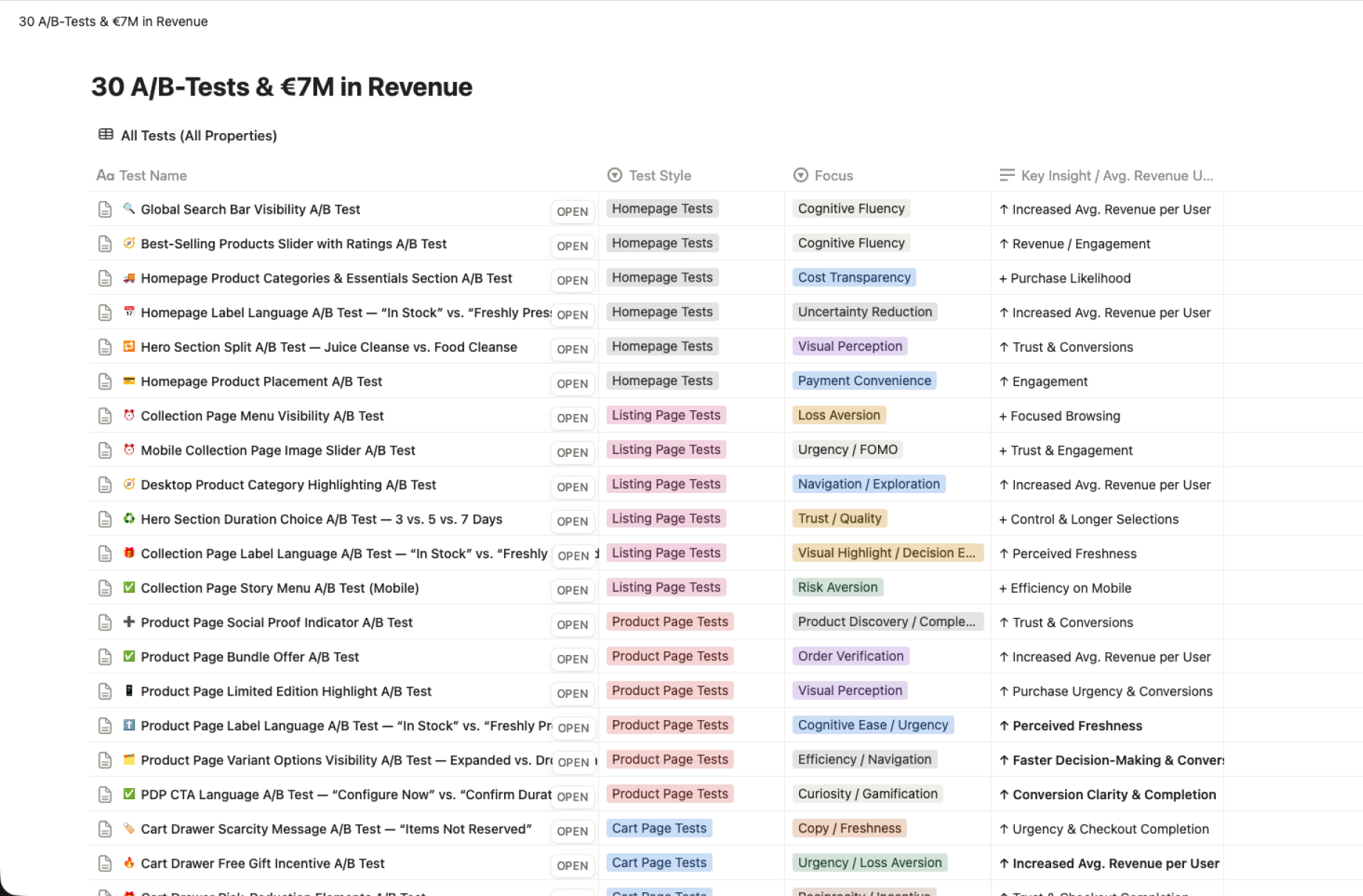Switch to All Tests (All Properties) view
The width and height of the screenshot is (1363, 896).
198,136
